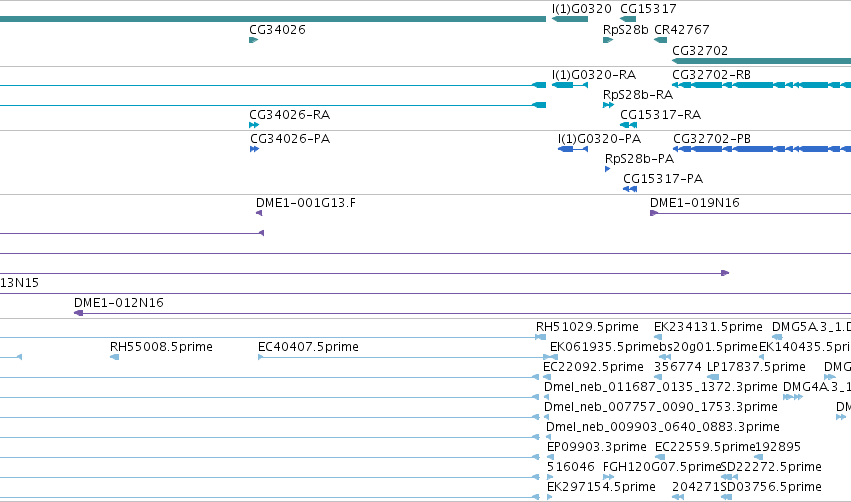Viewport: 851px width, 502px height.
Task: Click the 192895 EST label
Action: coord(778,447)
